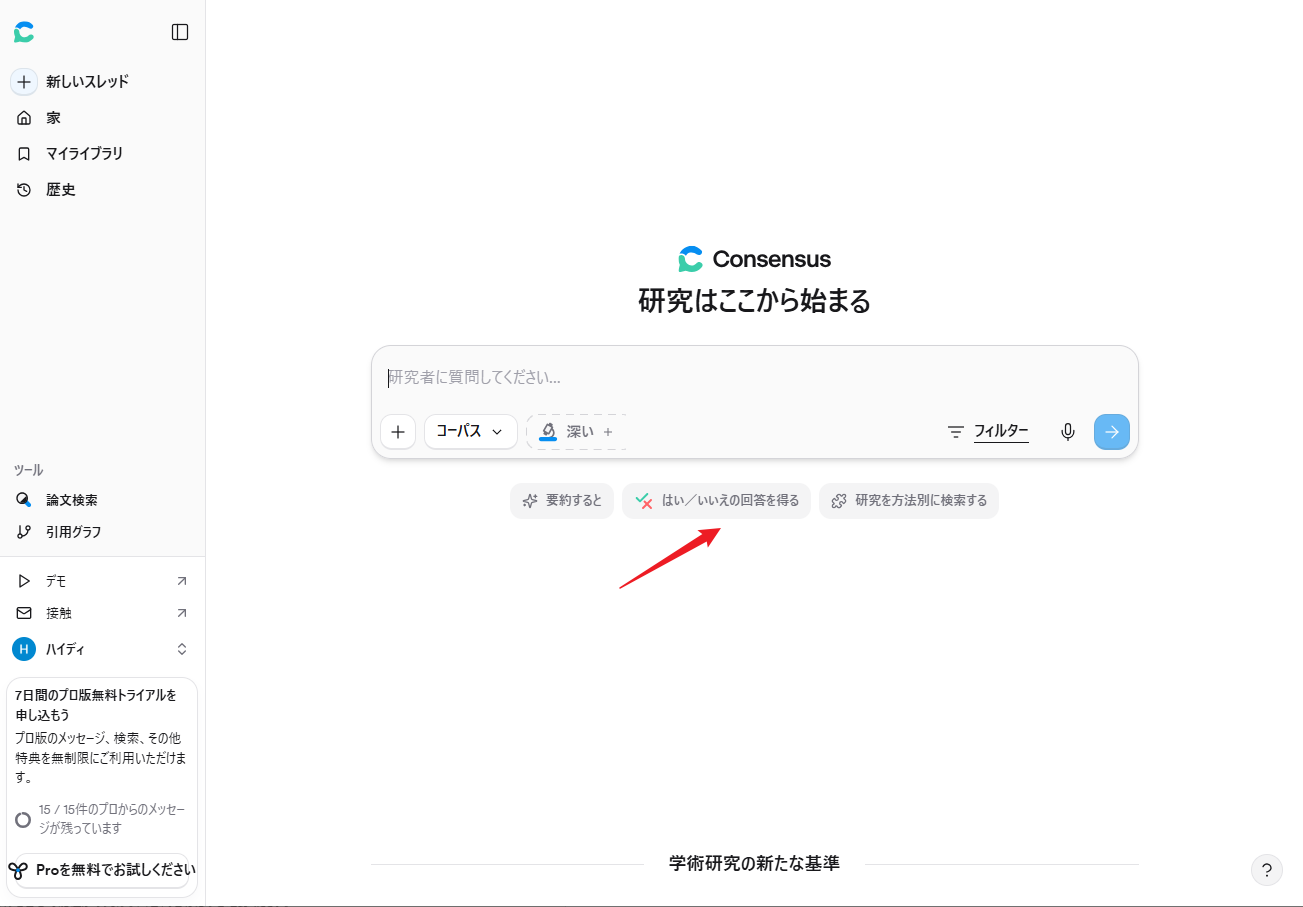Select the 要約すると suggestion chip
1303x907 pixels.
[562, 501]
